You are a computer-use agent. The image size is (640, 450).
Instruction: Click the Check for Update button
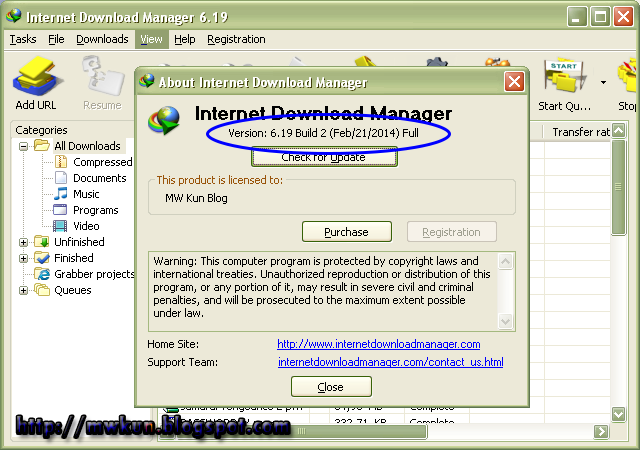click(324, 157)
